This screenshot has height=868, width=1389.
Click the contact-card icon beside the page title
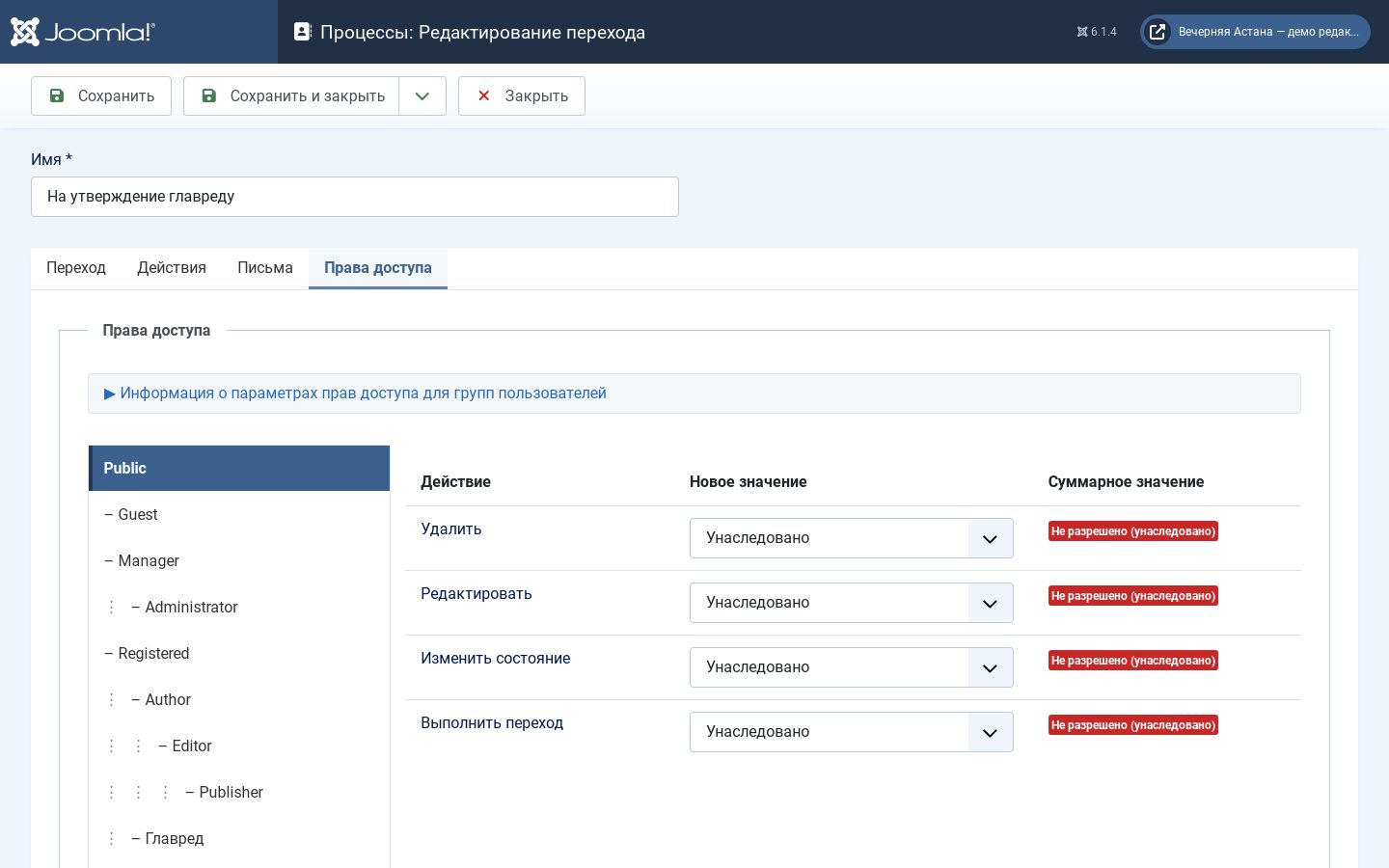(302, 32)
